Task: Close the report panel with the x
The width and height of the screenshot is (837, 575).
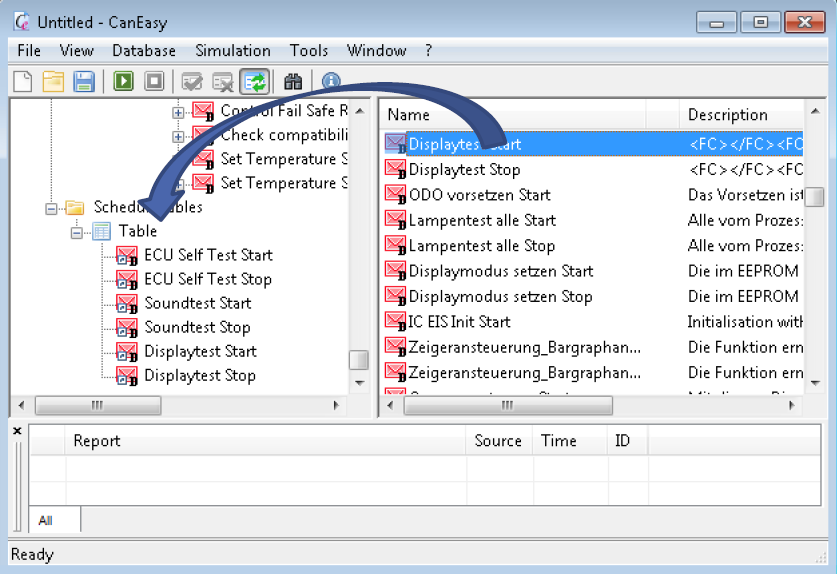Action: coord(17,431)
